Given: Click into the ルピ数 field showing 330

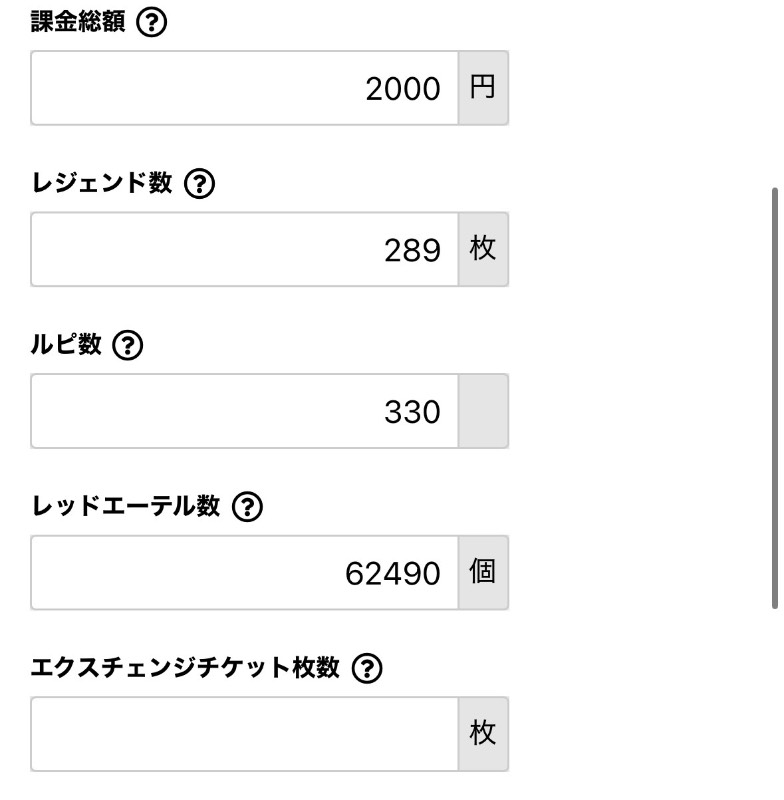Looking at the screenshot, I should point(245,411).
